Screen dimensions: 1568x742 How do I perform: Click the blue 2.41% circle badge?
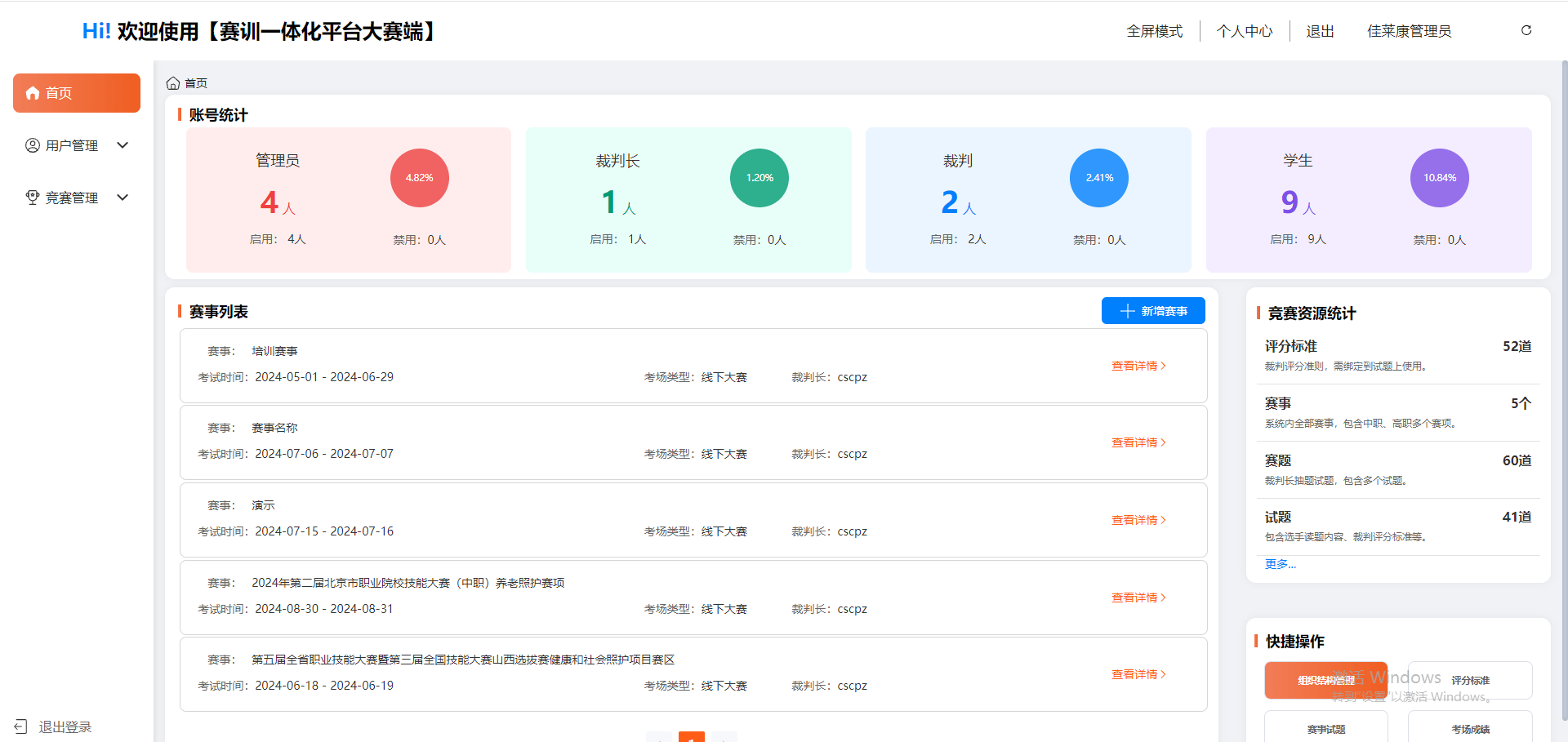coord(1099,178)
